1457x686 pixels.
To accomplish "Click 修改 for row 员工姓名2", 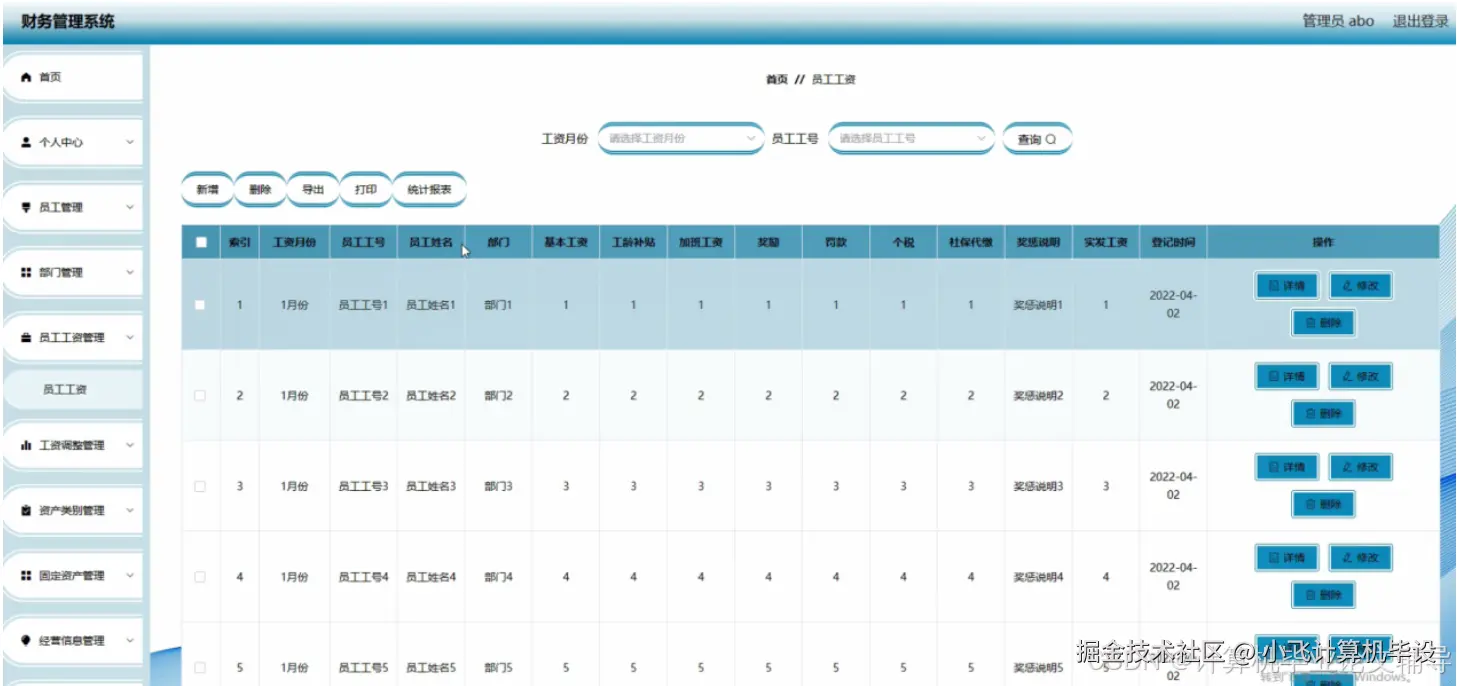I will pos(1360,377).
